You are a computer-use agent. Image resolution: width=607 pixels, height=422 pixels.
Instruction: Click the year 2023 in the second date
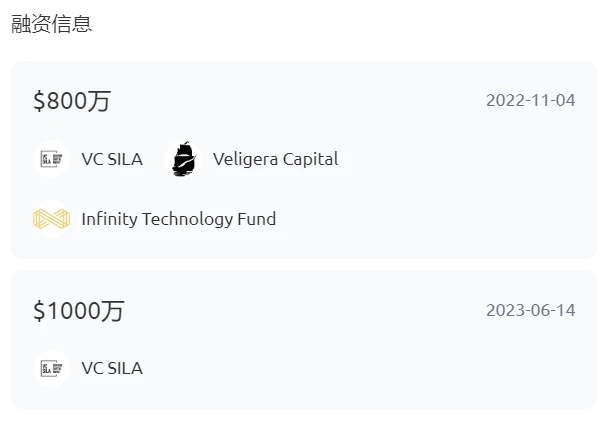[503, 310]
